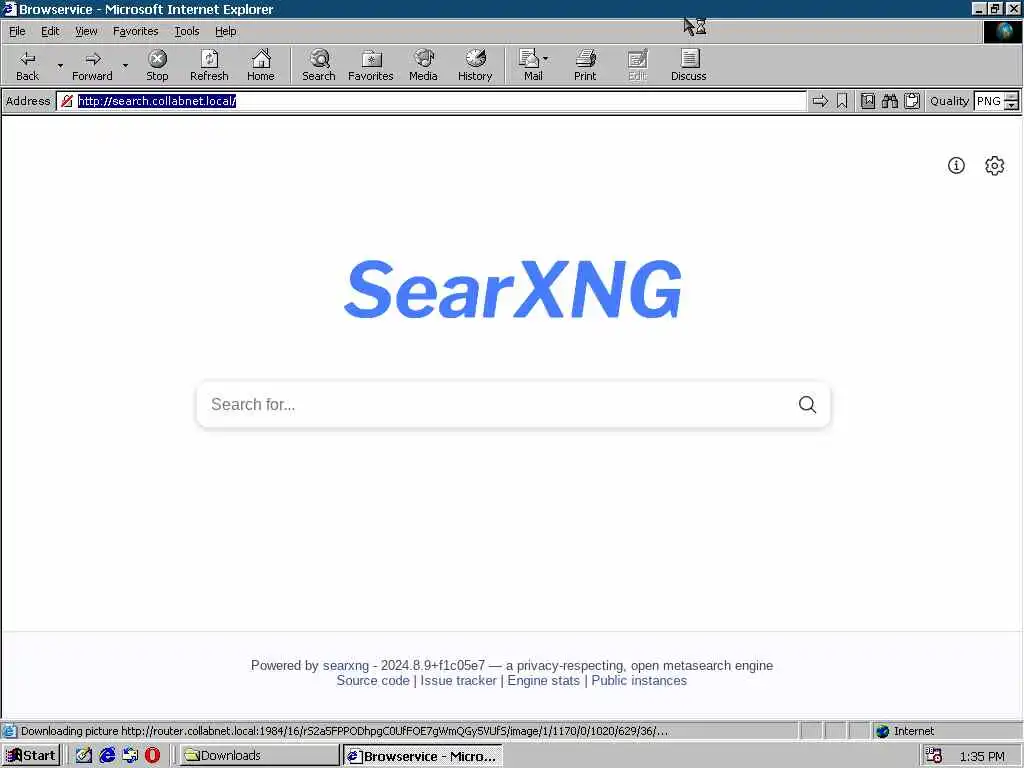Show the History pane

coord(475,65)
